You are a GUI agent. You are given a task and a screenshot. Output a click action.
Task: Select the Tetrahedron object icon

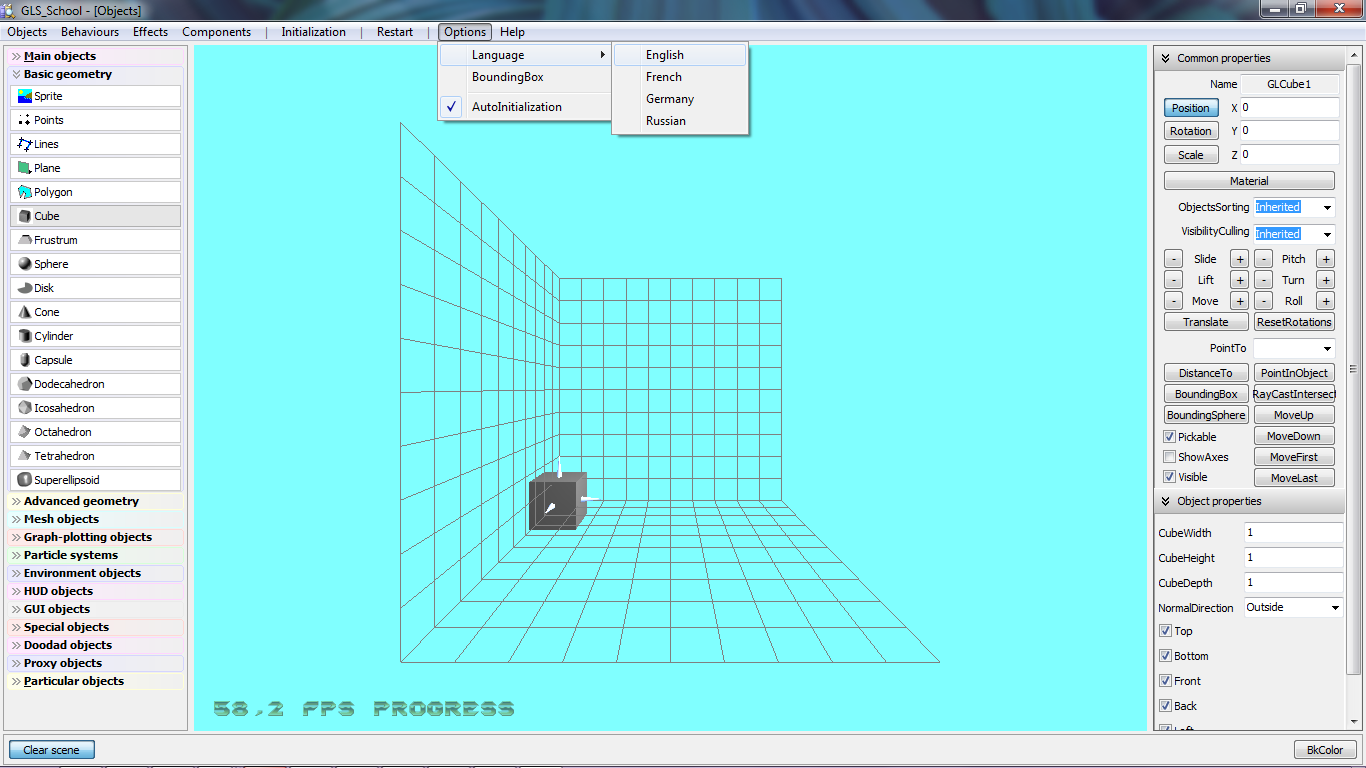[x=25, y=456]
